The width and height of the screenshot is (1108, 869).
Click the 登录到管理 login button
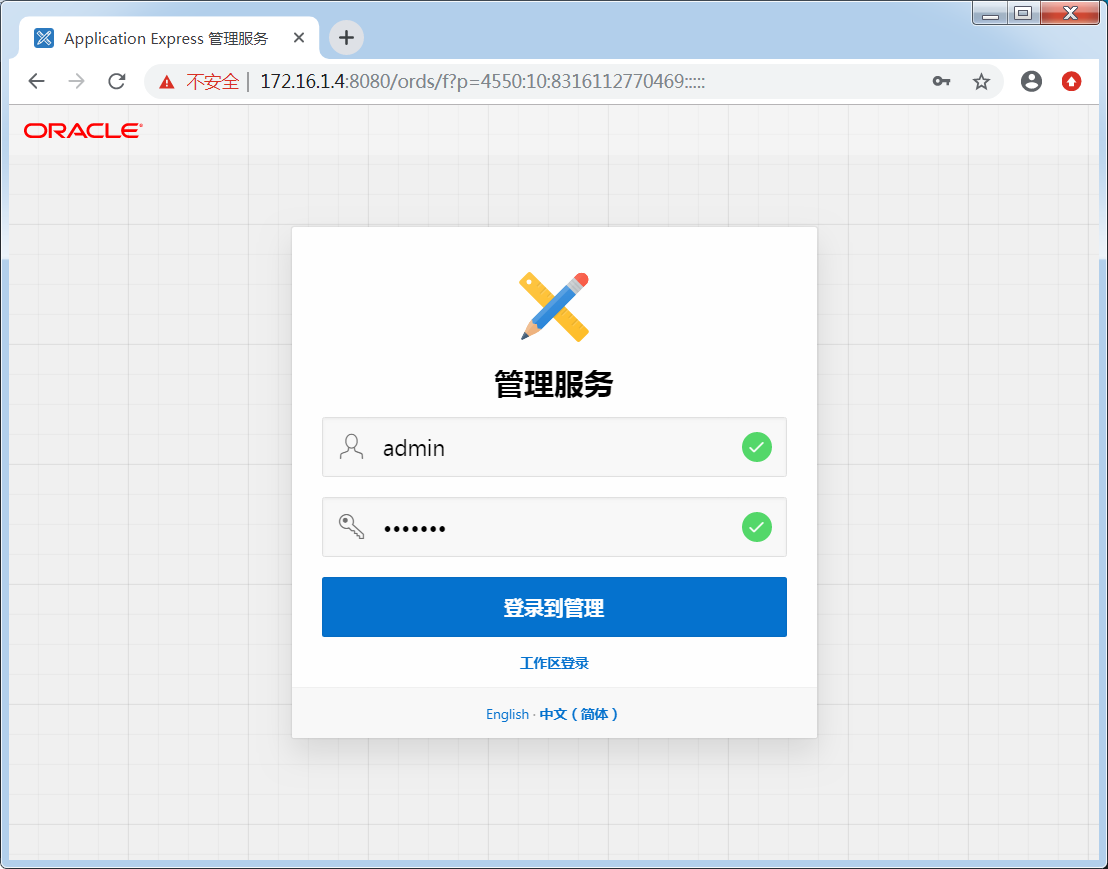554,607
